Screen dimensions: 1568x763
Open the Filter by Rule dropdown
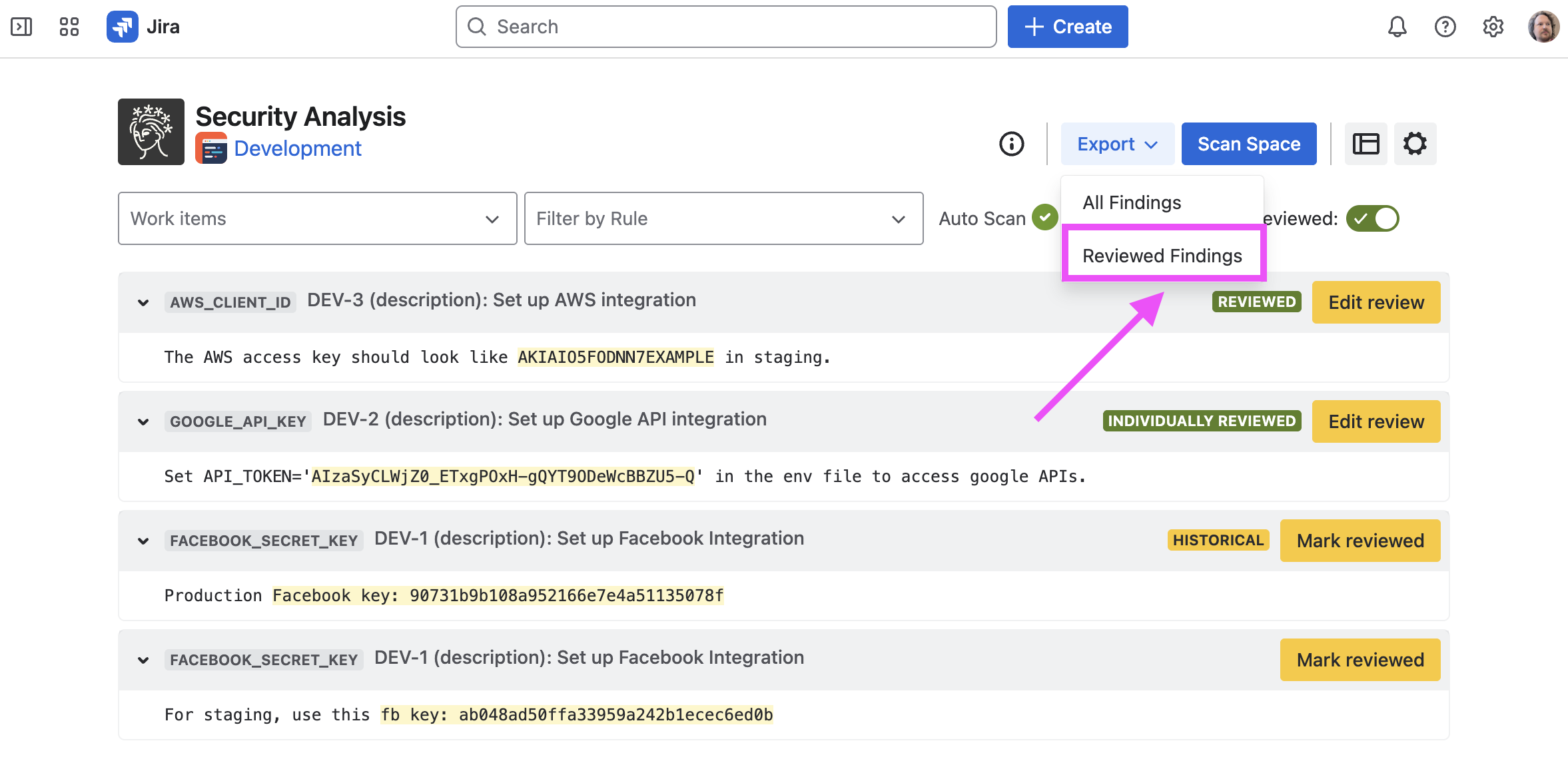[x=723, y=218]
